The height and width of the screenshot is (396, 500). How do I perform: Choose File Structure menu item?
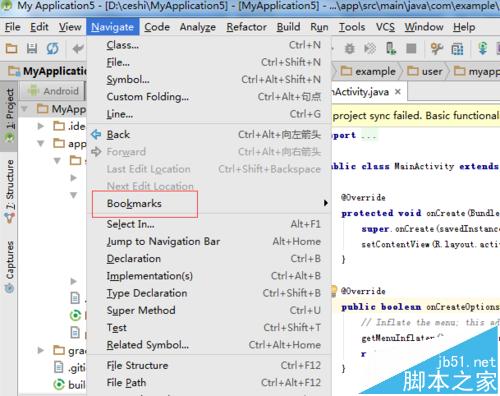coord(209,366)
